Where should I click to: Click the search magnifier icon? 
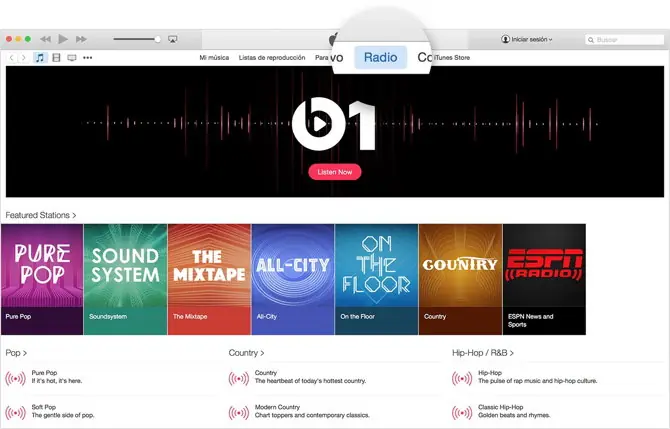click(591, 40)
